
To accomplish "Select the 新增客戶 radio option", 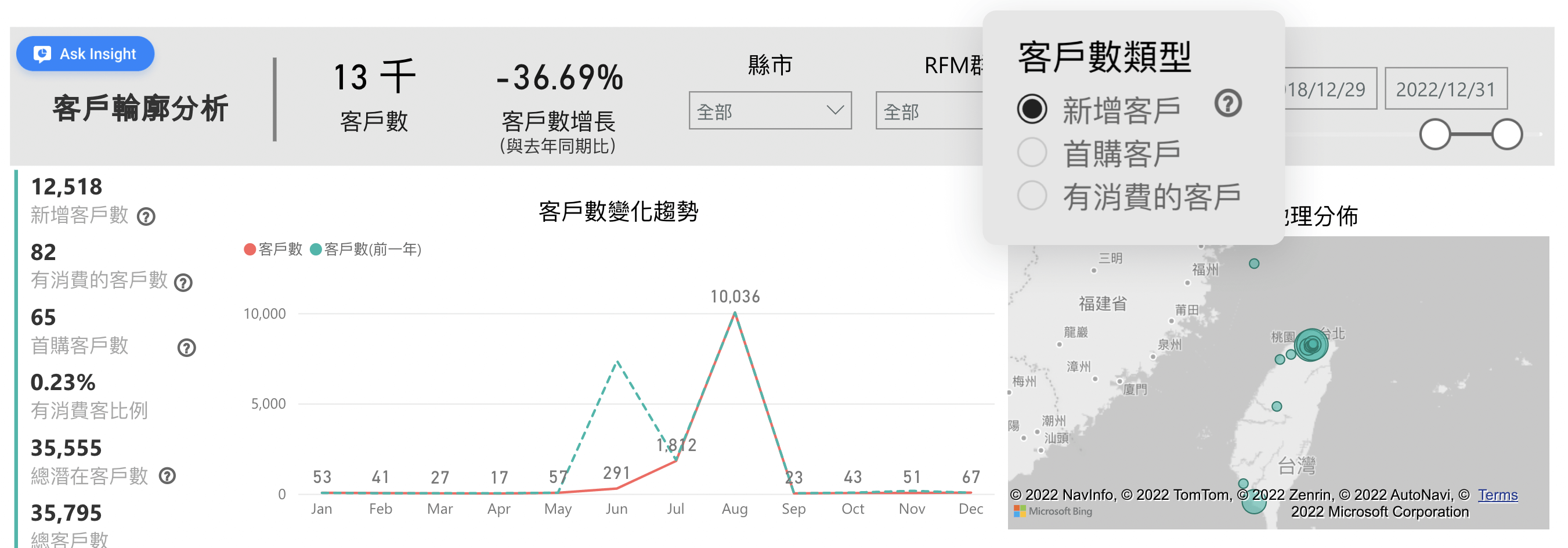I will click(1032, 108).
